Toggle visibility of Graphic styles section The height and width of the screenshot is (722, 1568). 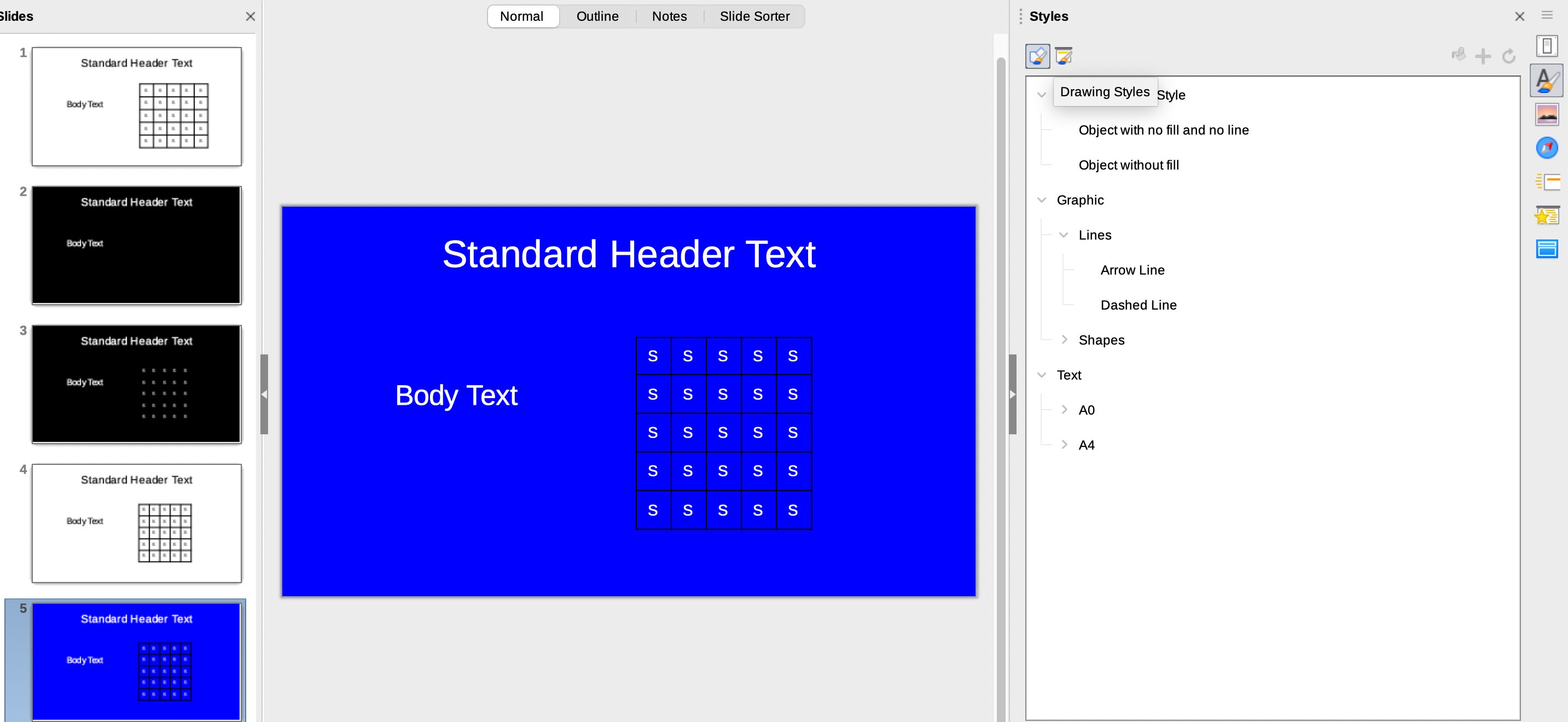pos(1042,199)
